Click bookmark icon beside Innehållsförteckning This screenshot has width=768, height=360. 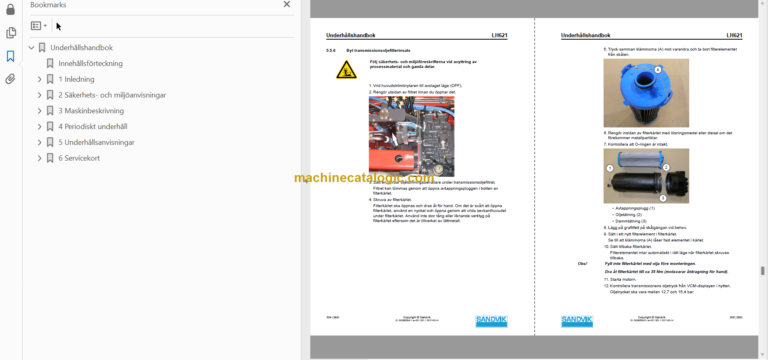click(x=50, y=63)
